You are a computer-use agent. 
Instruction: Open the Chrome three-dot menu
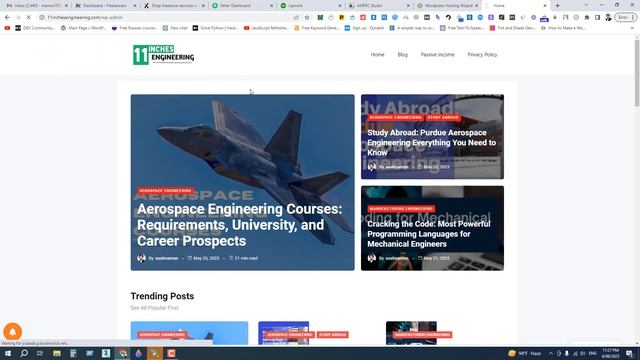pyautogui.click(x=633, y=18)
